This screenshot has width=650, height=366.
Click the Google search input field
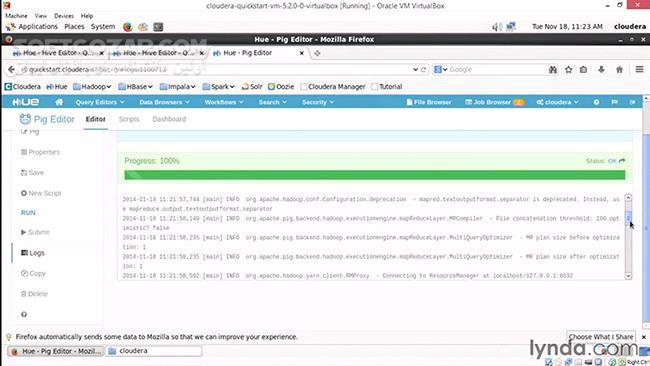tap(497, 70)
